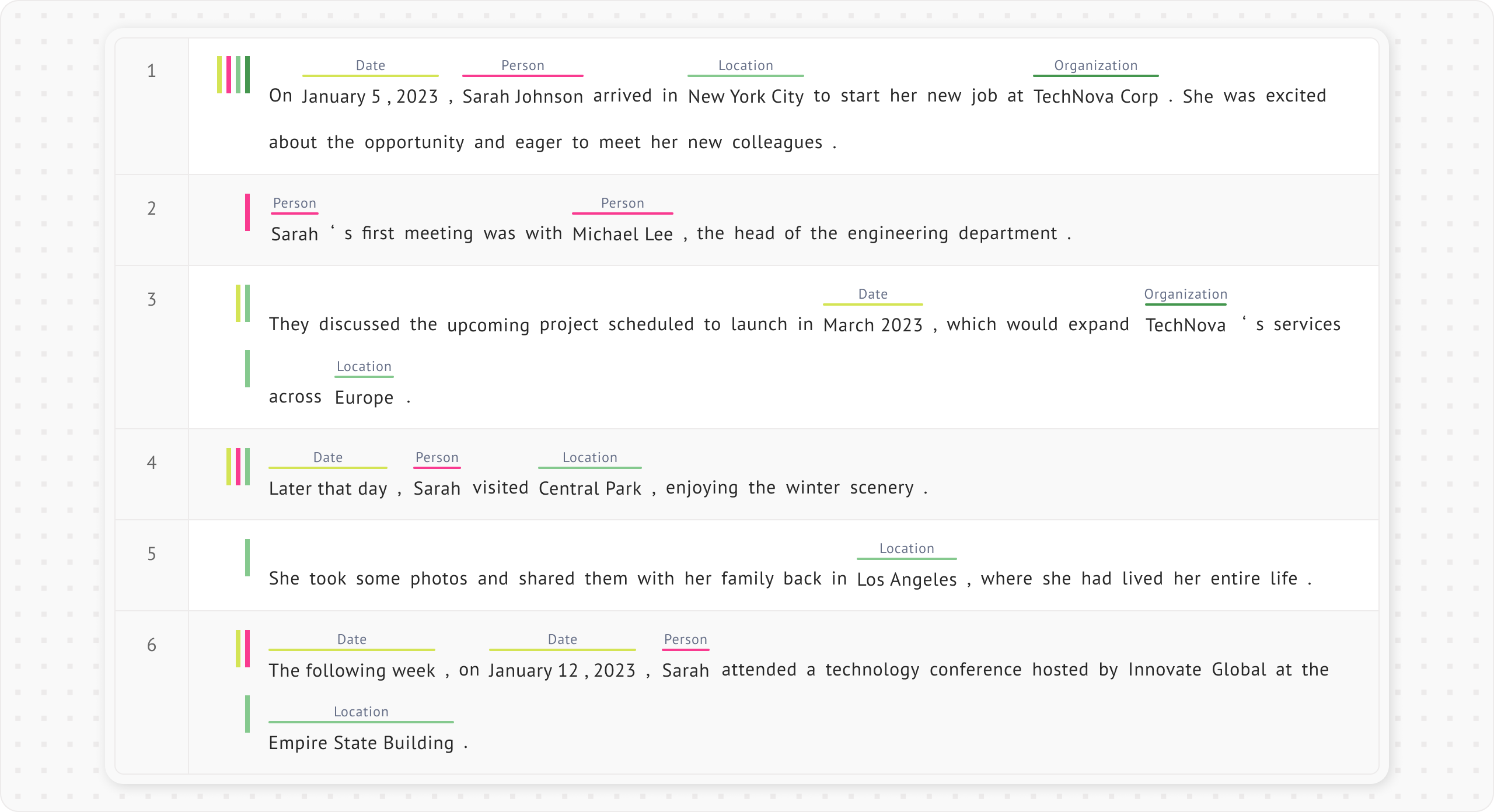Select the 'Sarah Johnson' person annotation
This screenshot has width=1494, height=812.
[x=522, y=96]
